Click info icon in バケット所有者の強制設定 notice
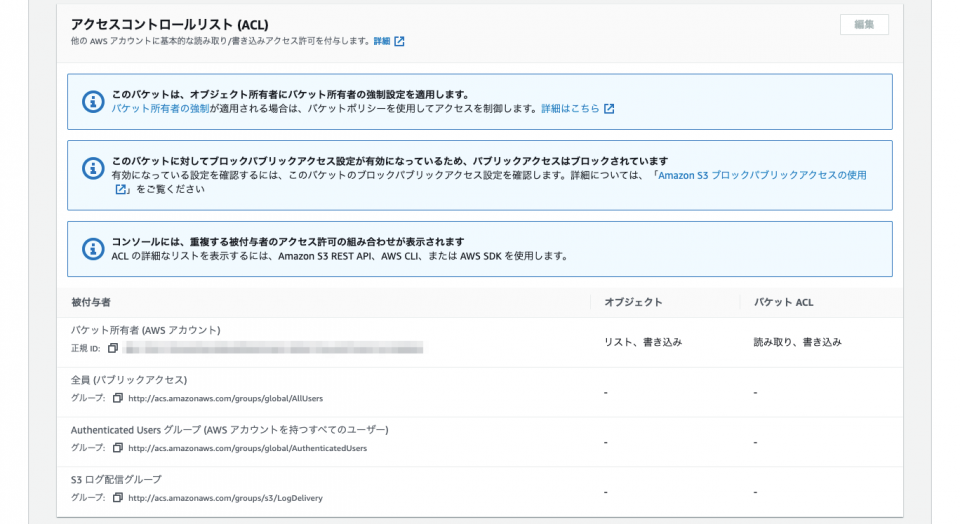960x524 pixels. [93, 102]
